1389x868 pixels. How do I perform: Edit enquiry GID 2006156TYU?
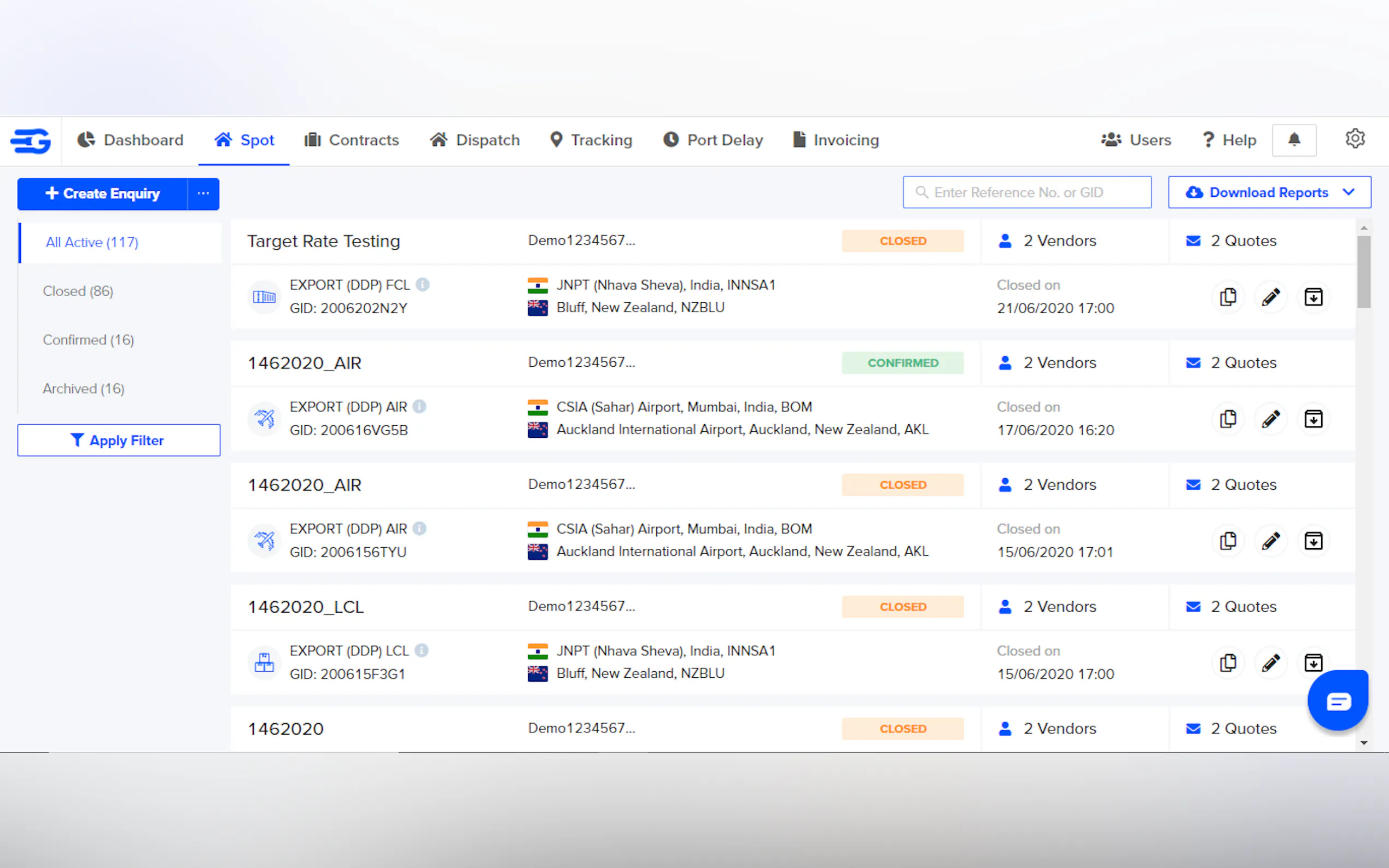point(1270,541)
